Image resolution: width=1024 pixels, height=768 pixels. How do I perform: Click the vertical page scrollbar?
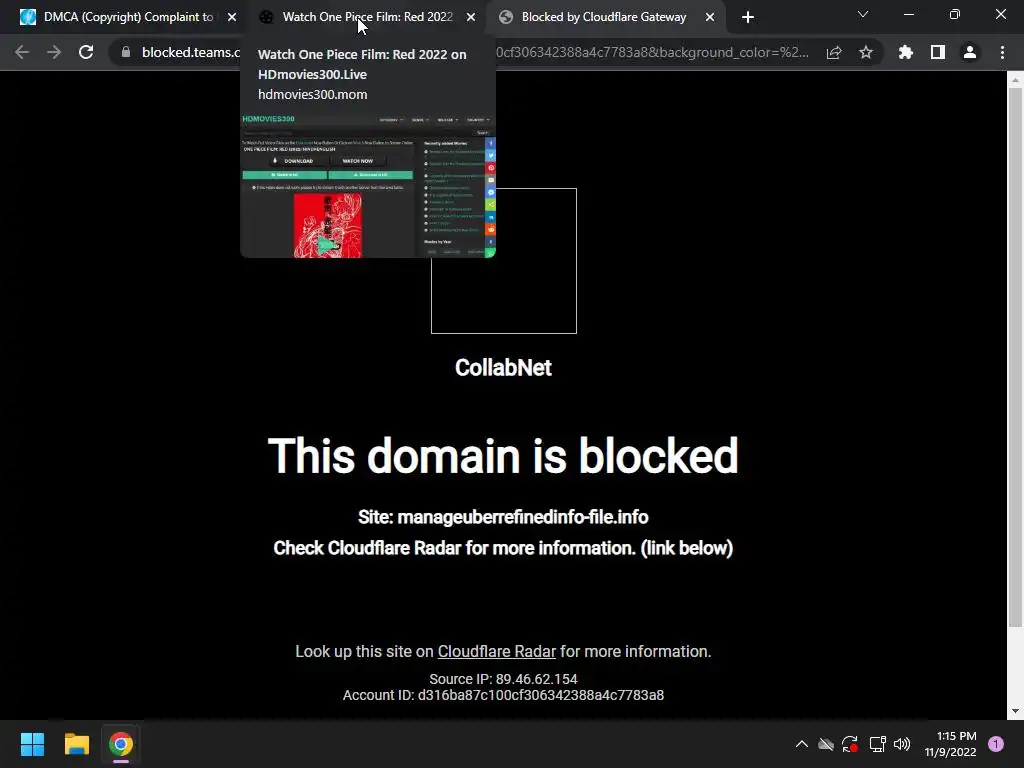click(1015, 358)
